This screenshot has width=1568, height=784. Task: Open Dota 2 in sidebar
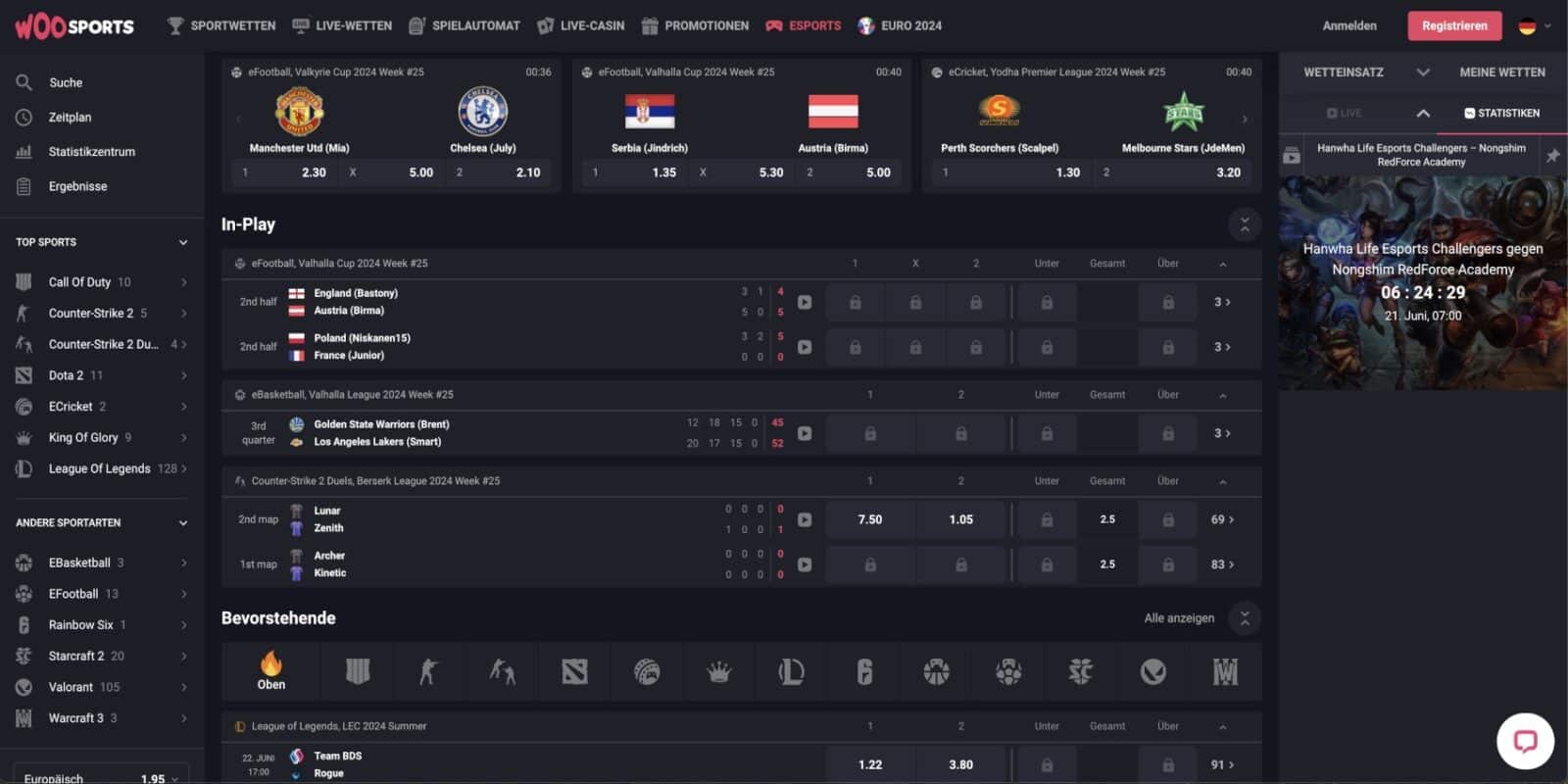click(x=102, y=375)
